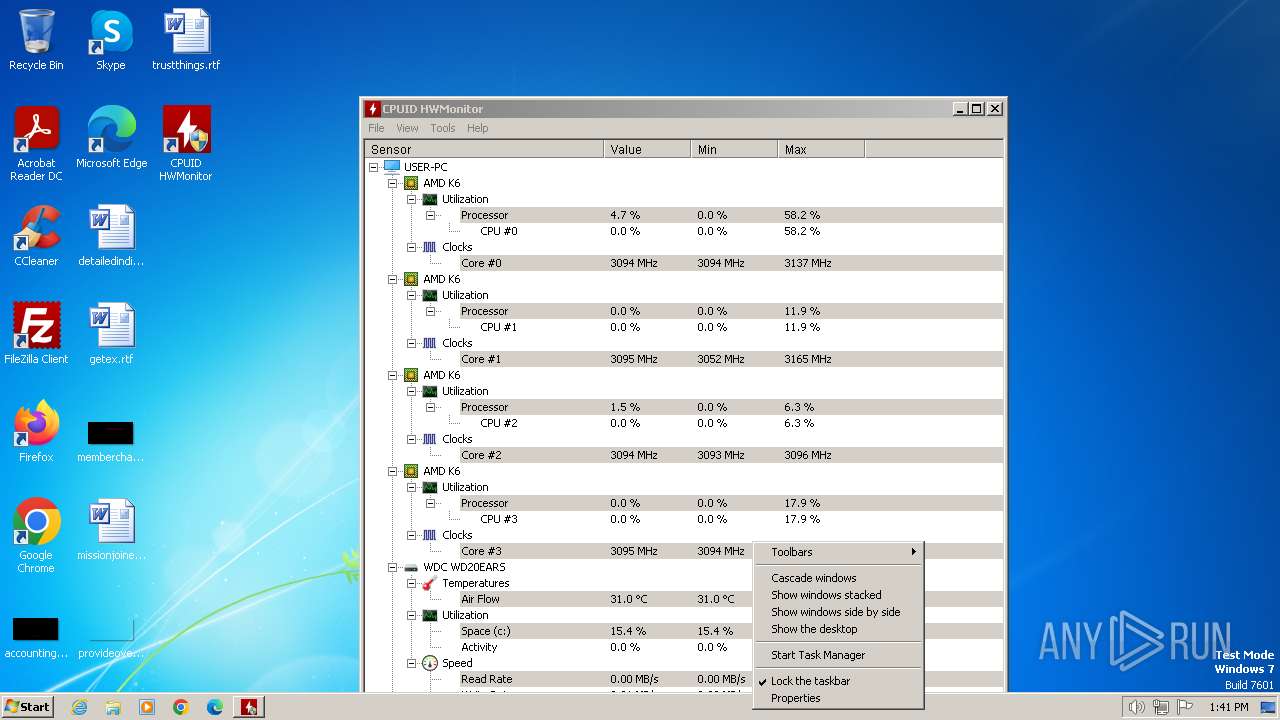Viewport: 1280px width, 720px height.
Task: Open the Recycle Bin desktop icon
Action: click(36, 40)
